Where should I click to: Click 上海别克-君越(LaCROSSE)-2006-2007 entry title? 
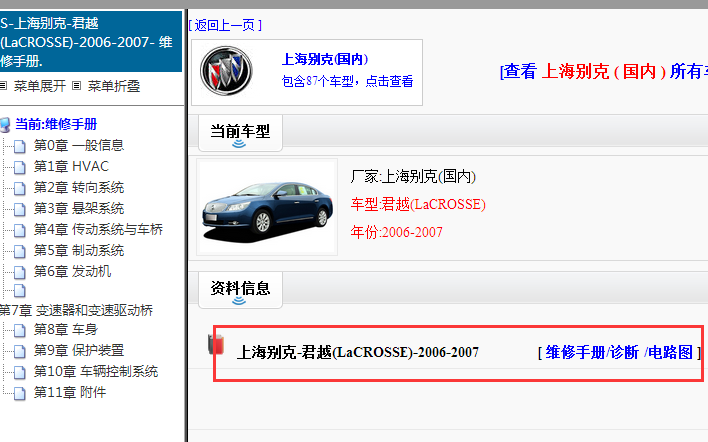(358, 352)
